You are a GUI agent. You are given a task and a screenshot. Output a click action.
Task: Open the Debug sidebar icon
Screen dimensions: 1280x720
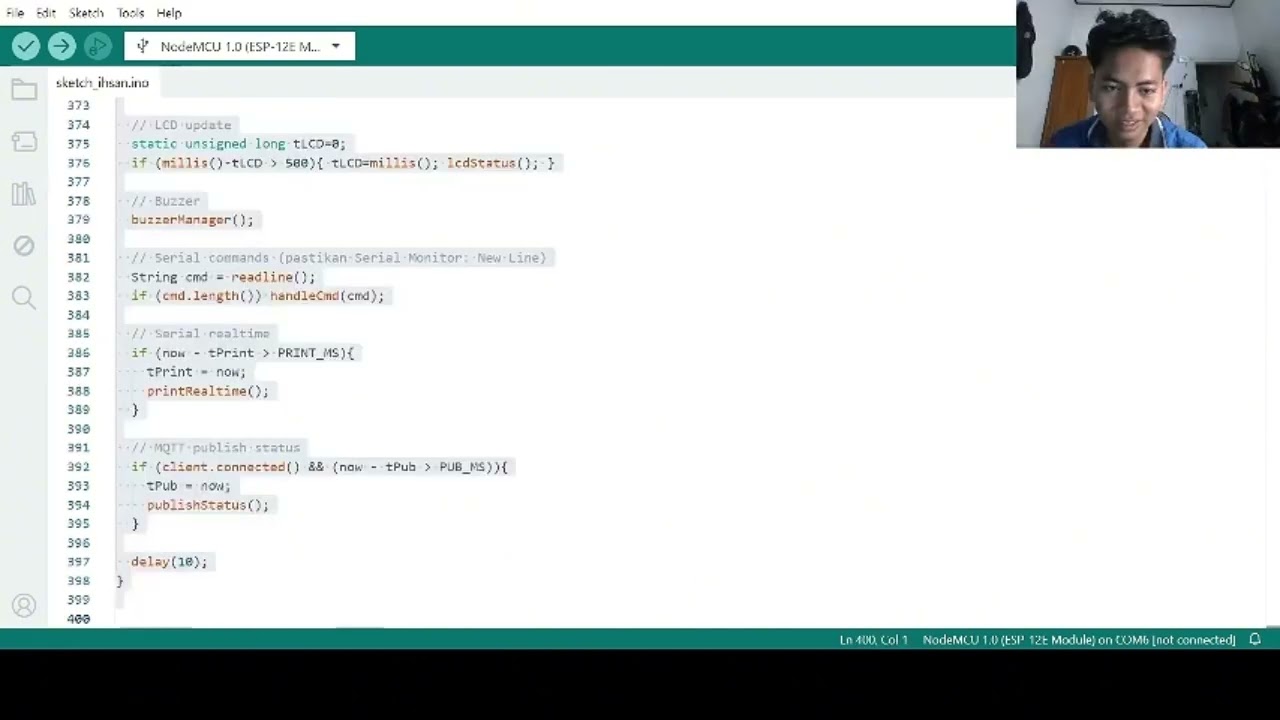[x=24, y=246]
